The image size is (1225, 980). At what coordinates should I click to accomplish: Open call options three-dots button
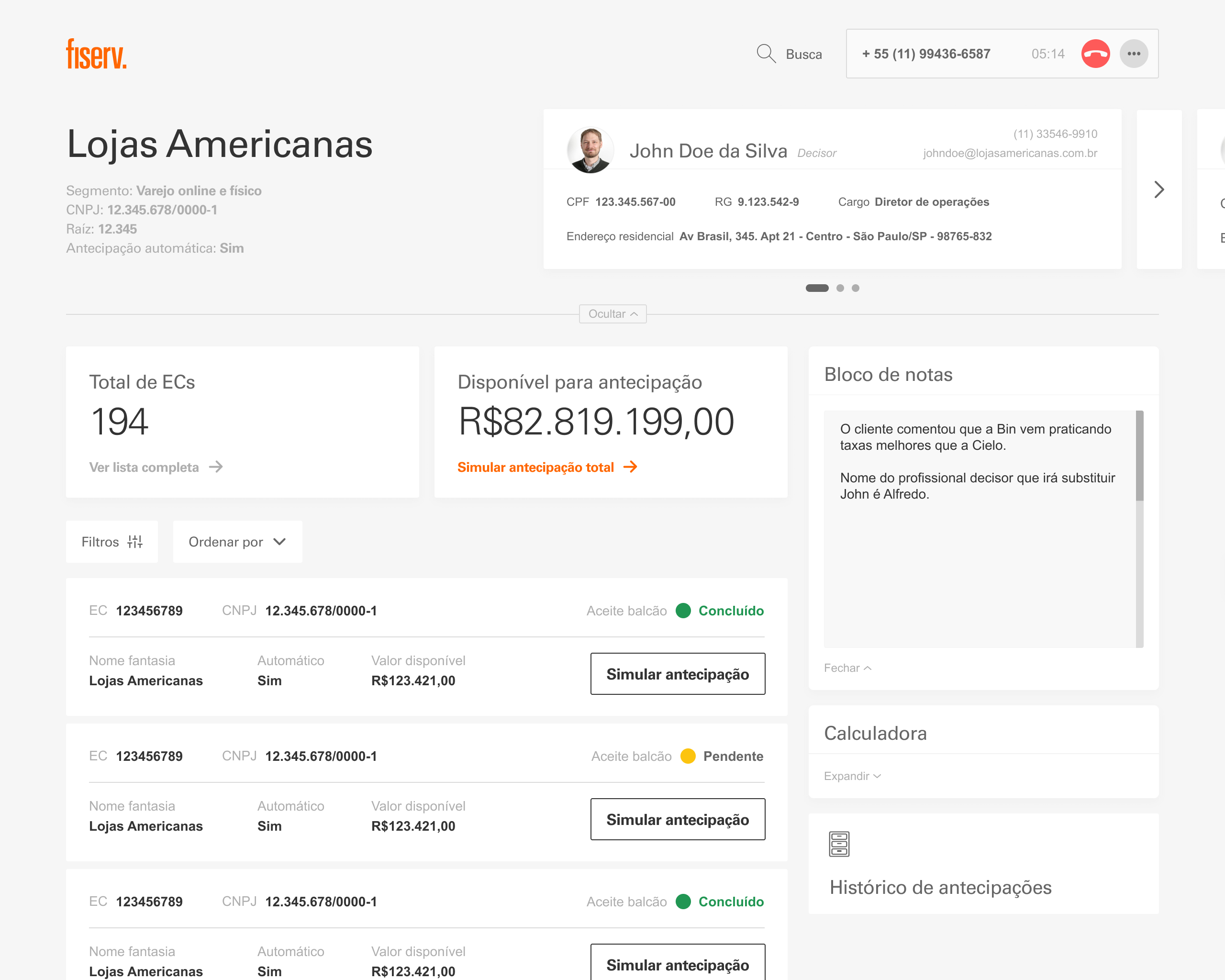click(1134, 54)
